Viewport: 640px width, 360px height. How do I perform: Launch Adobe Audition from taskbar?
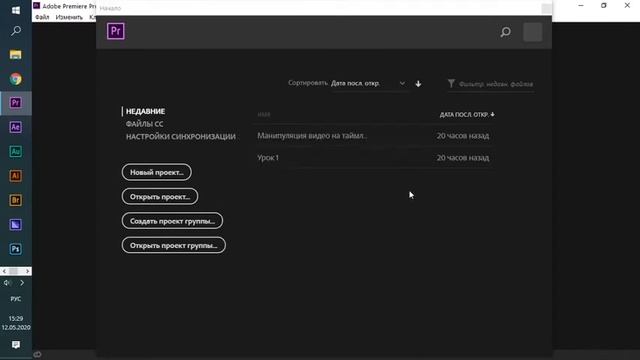click(x=16, y=151)
